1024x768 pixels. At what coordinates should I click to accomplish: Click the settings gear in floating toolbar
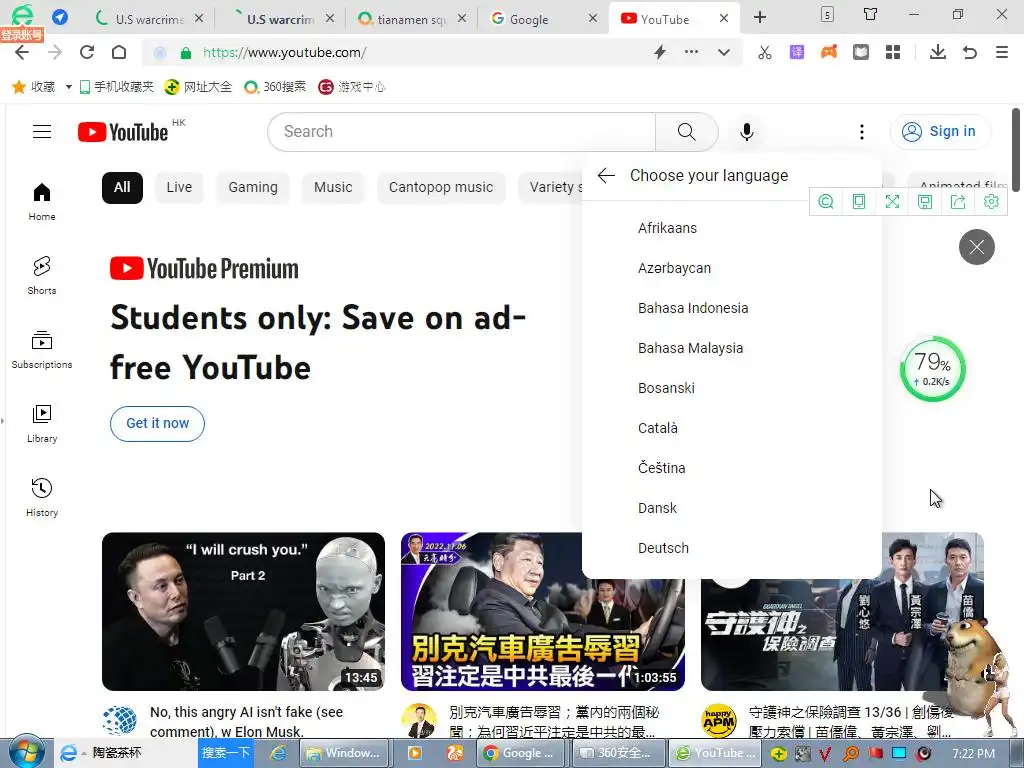coord(991,202)
